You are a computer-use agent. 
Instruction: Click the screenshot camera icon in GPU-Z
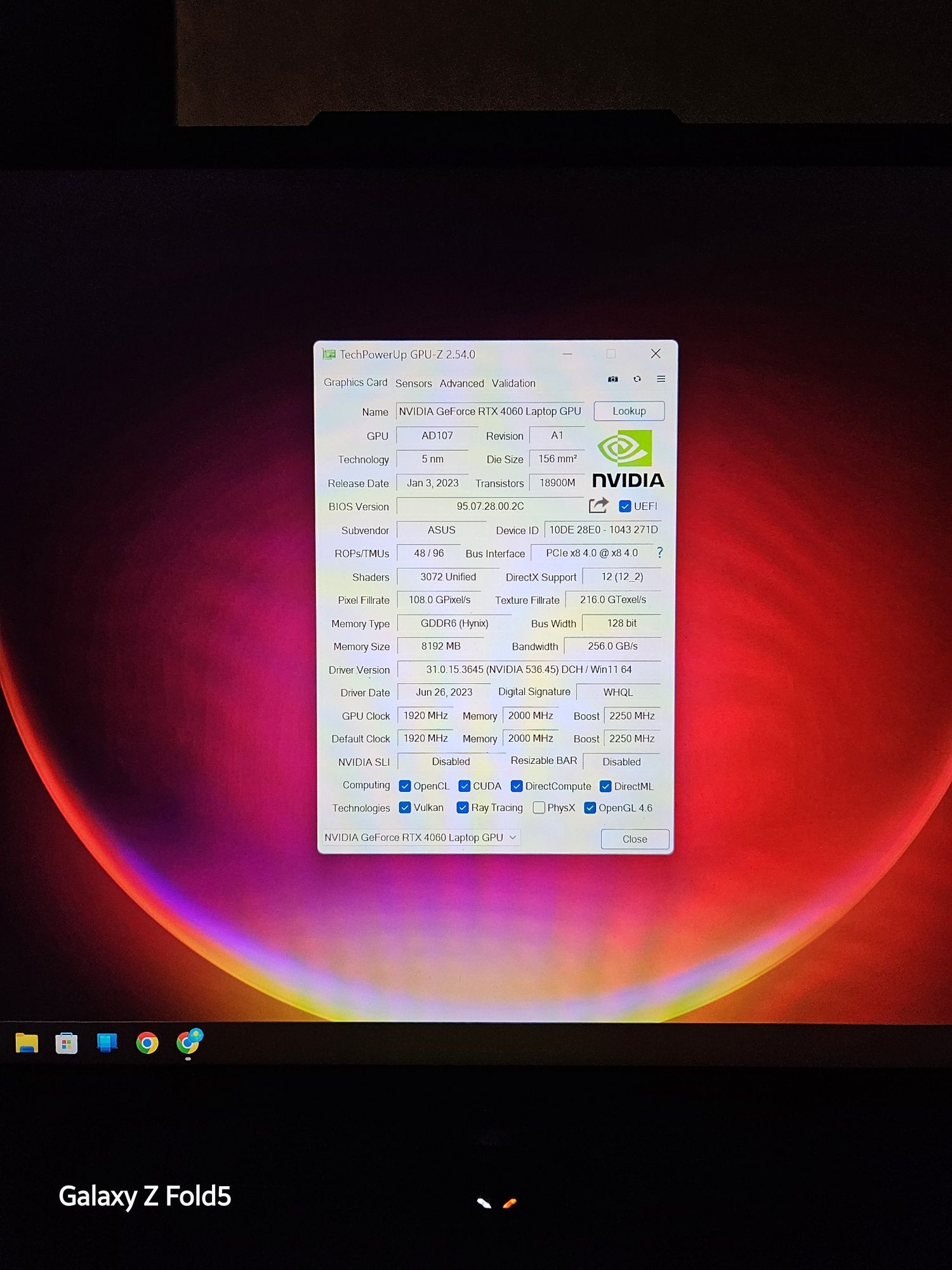612,379
